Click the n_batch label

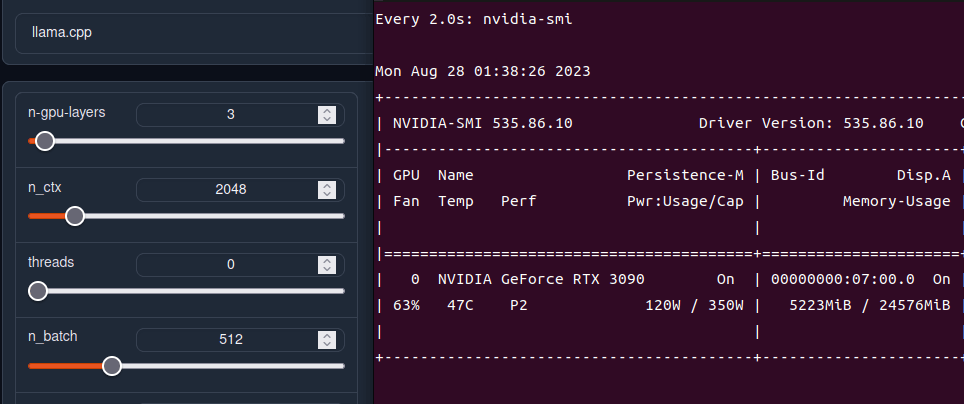53,337
